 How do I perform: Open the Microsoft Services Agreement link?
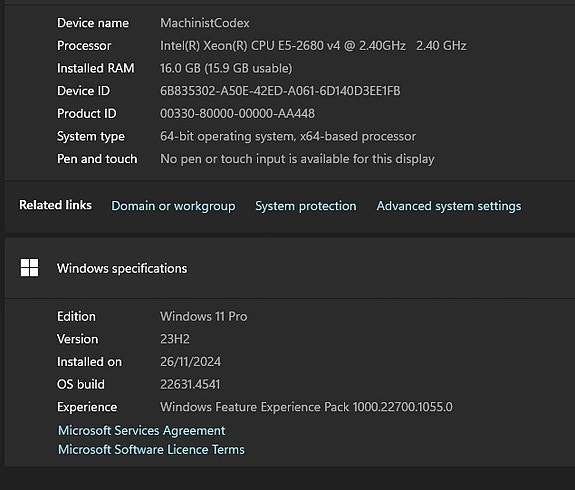[142, 431]
